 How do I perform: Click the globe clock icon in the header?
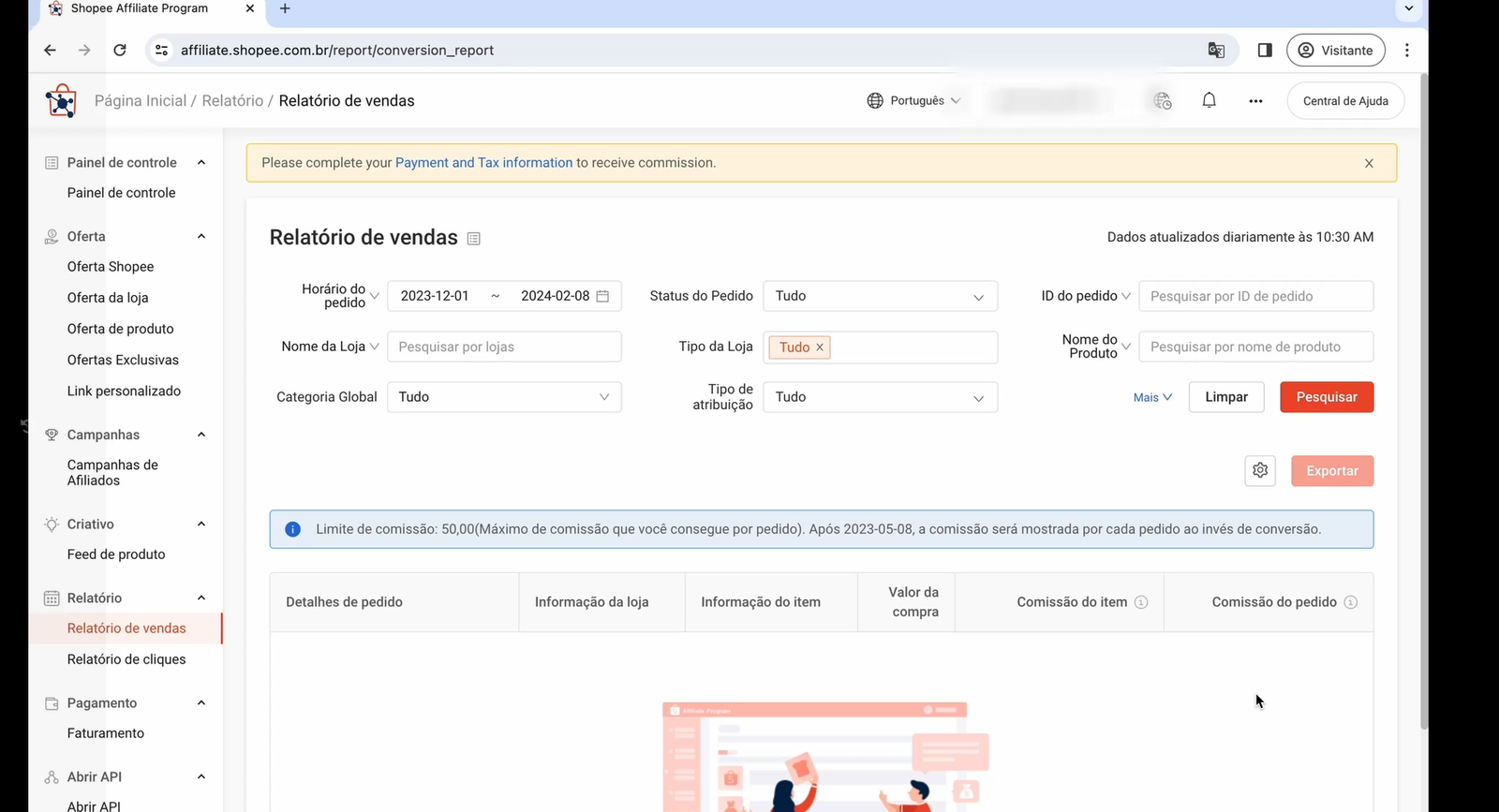tap(1163, 100)
